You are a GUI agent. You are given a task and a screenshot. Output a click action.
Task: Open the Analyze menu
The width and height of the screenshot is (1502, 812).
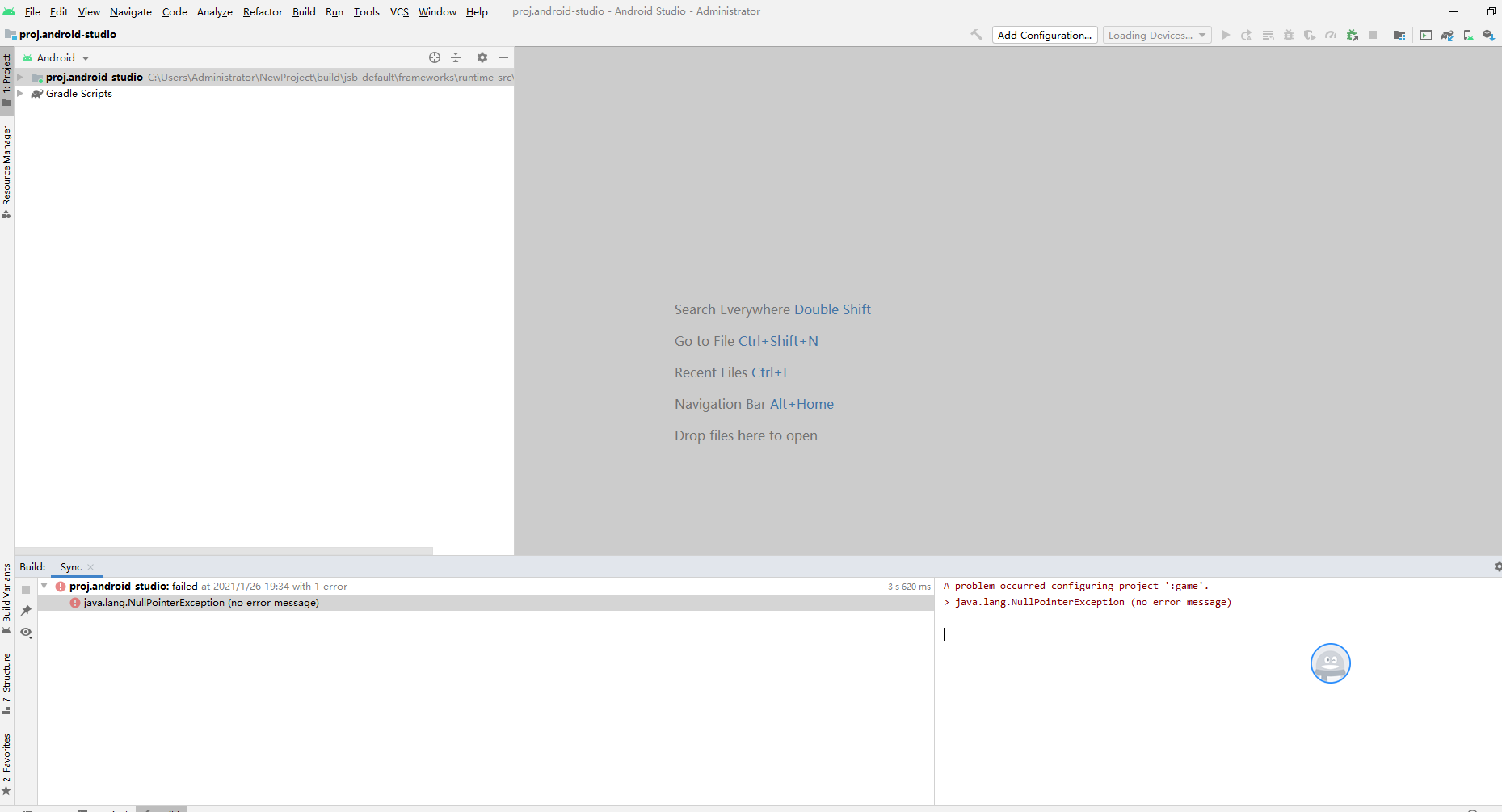[215, 11]
